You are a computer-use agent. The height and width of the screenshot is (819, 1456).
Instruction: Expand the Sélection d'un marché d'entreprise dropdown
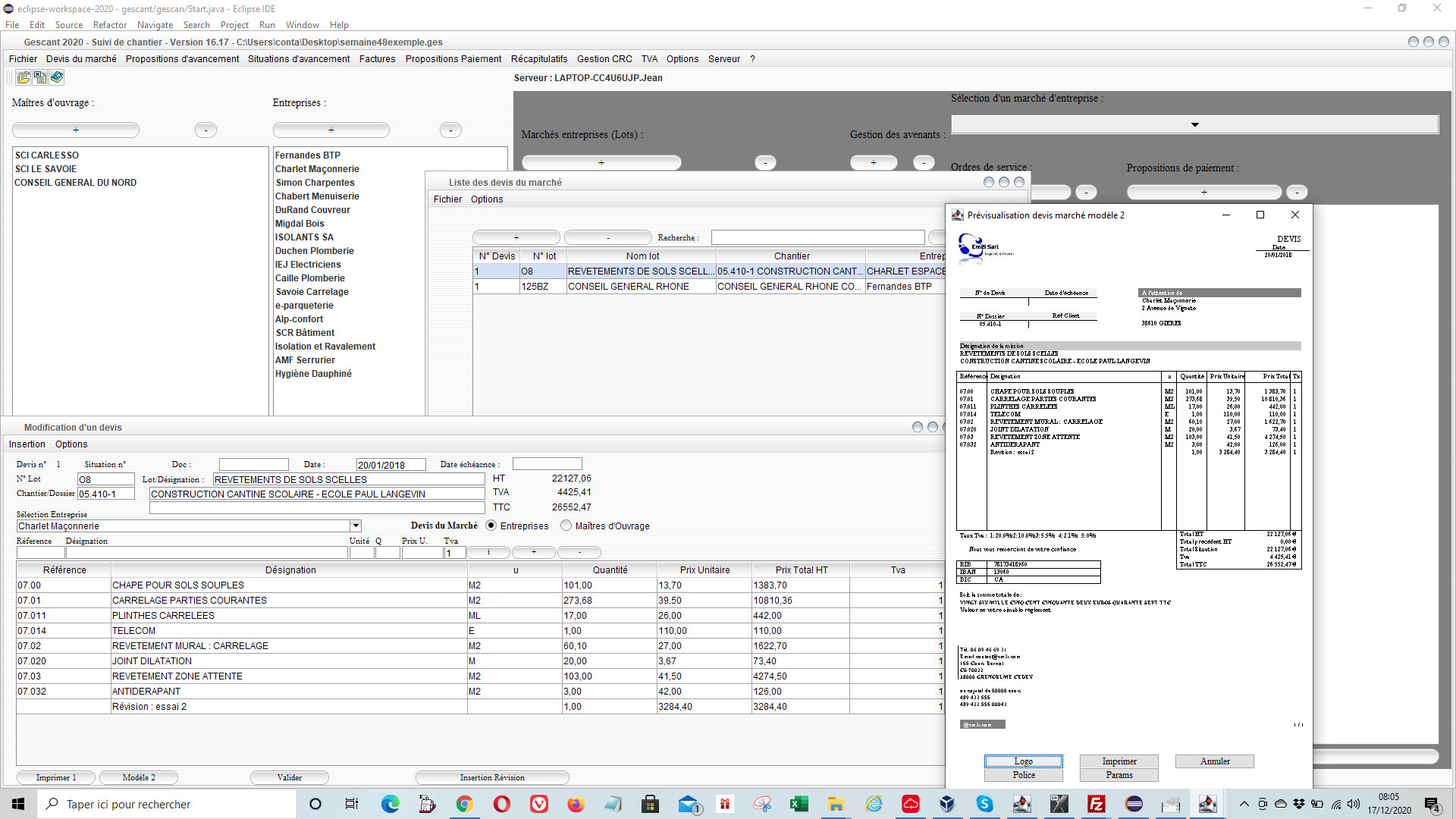(x=1194, y=124)
